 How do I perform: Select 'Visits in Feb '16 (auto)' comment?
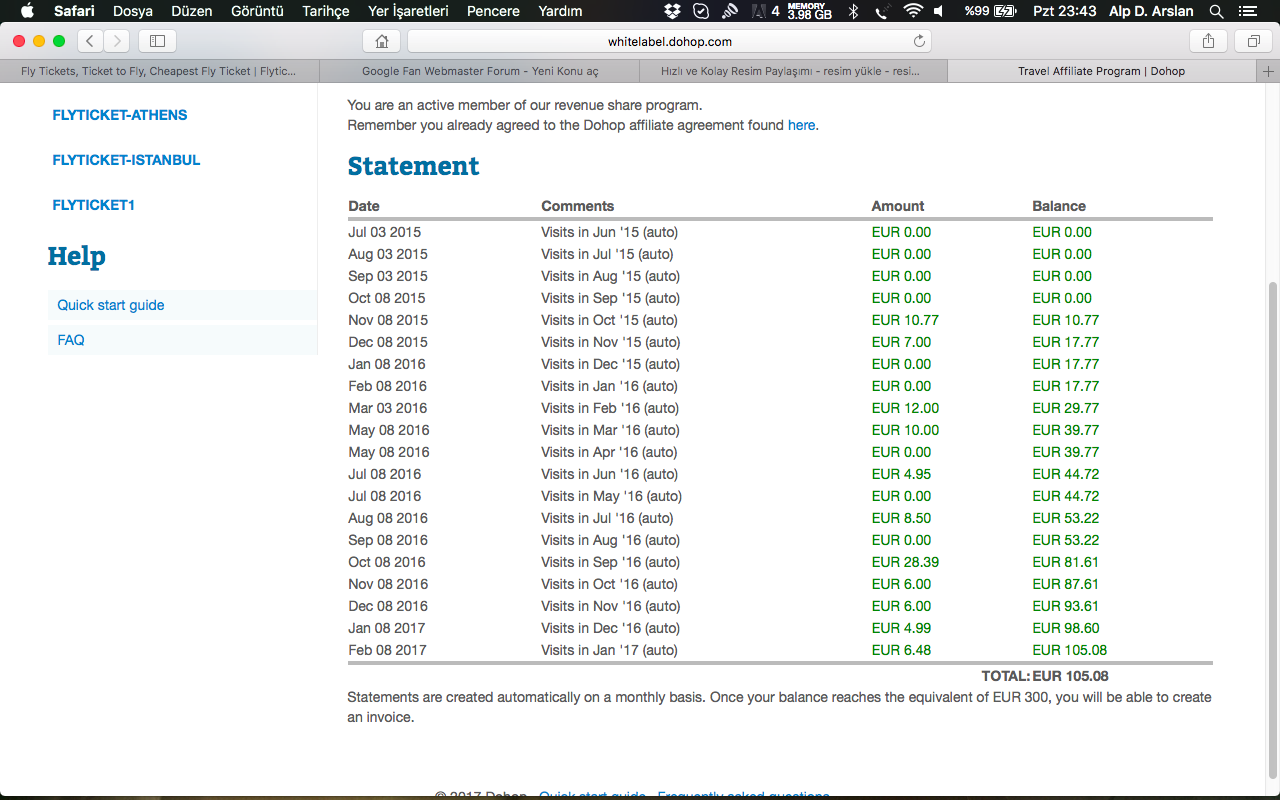point(610,408)
